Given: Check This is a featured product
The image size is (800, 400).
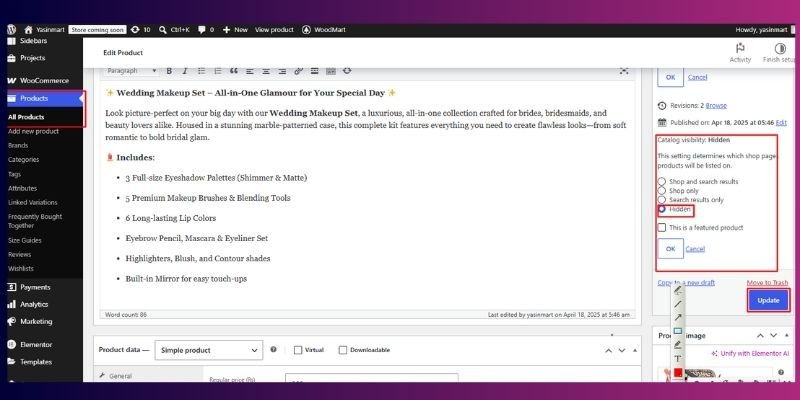Looking at the screenshot, I should (662, 228).
